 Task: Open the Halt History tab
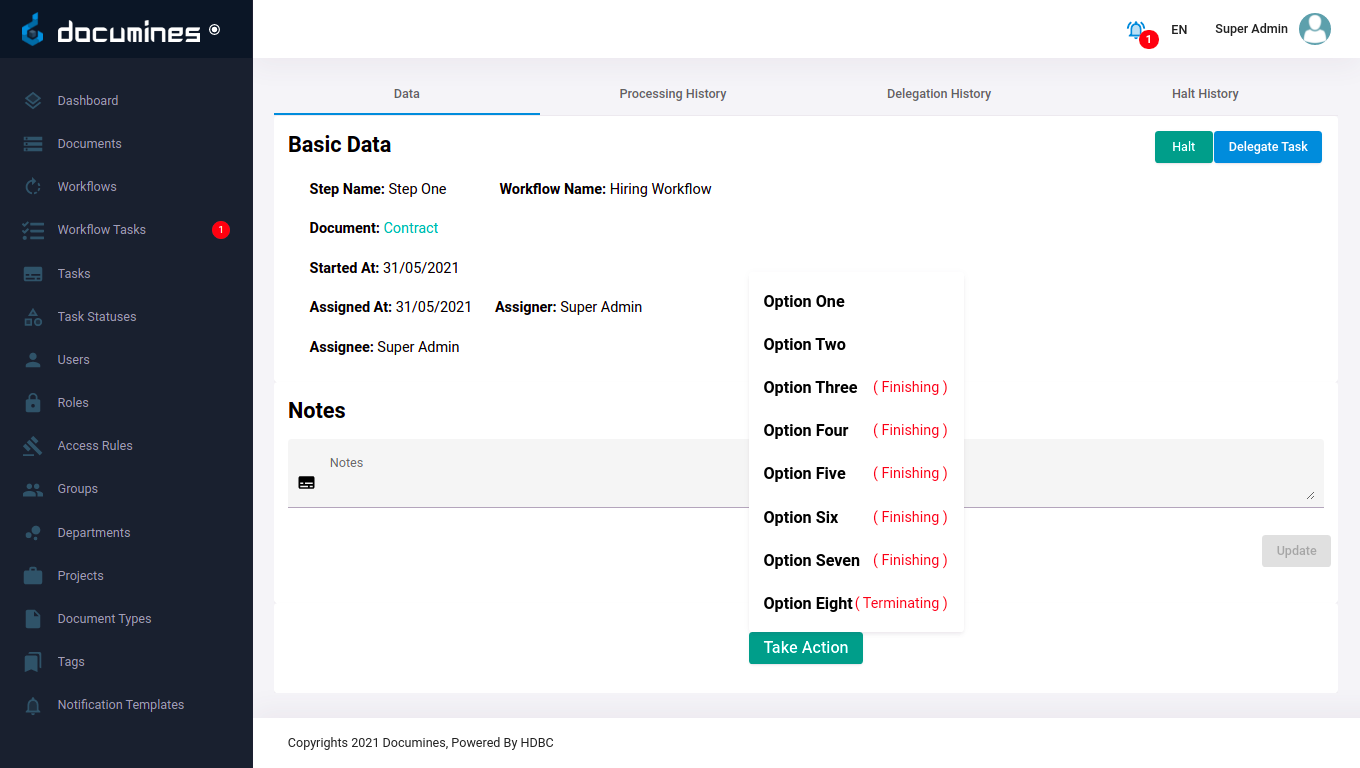[x=1204, y=94]
